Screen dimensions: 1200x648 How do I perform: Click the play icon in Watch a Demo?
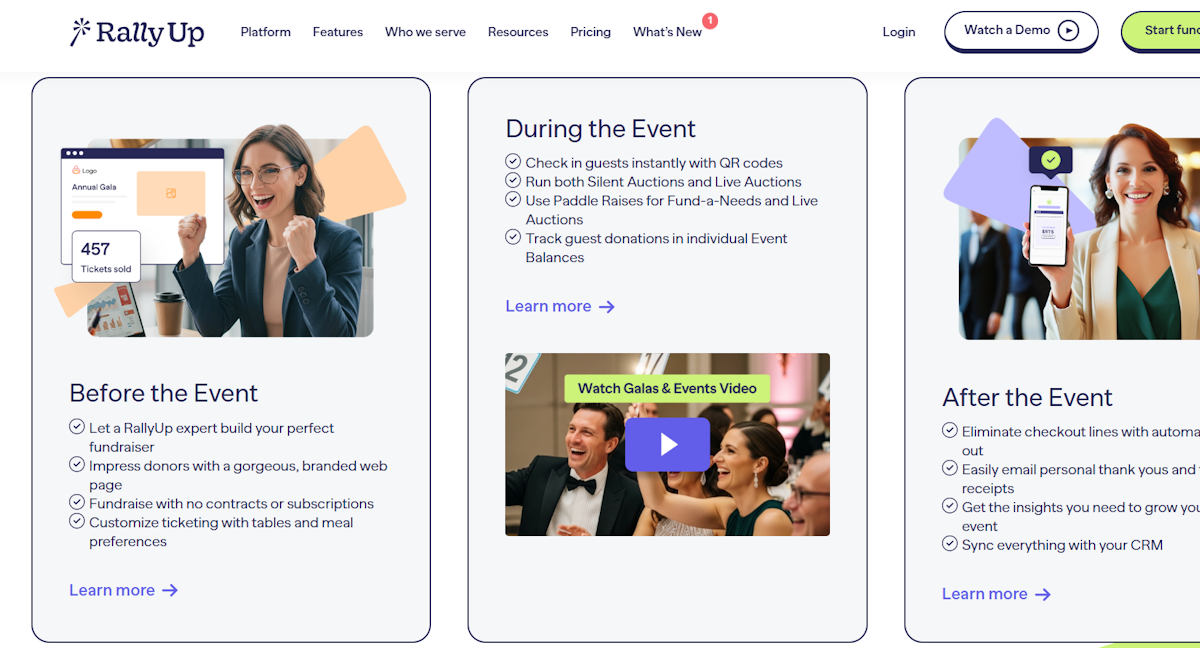[1068, 30]
